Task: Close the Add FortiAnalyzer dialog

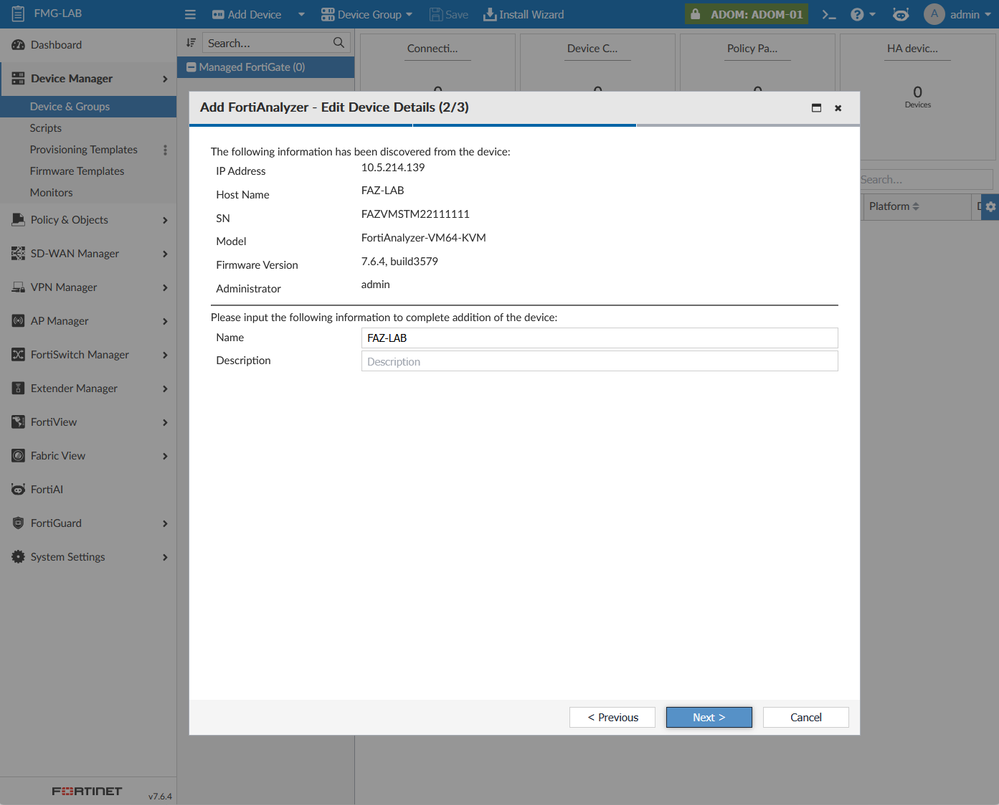Action: [838, 108]
